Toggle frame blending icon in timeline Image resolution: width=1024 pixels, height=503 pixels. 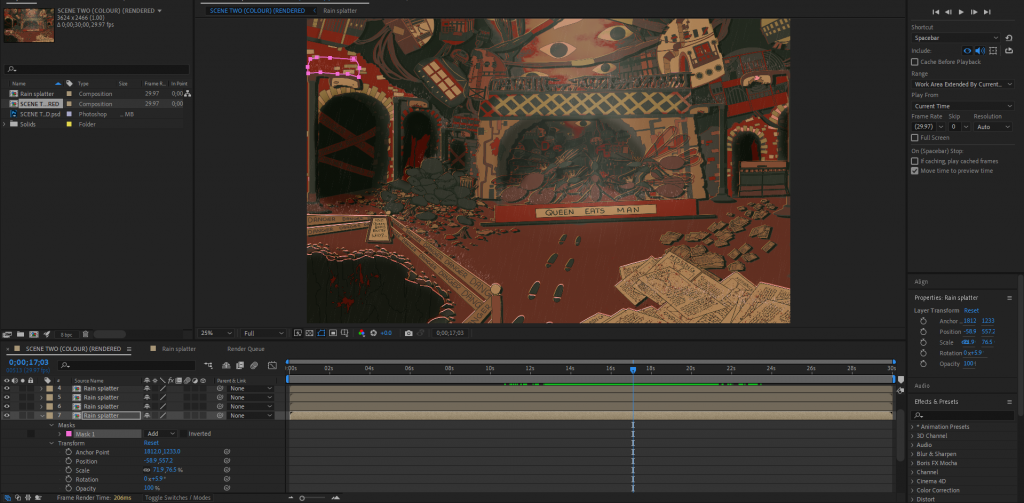(240, 366)
